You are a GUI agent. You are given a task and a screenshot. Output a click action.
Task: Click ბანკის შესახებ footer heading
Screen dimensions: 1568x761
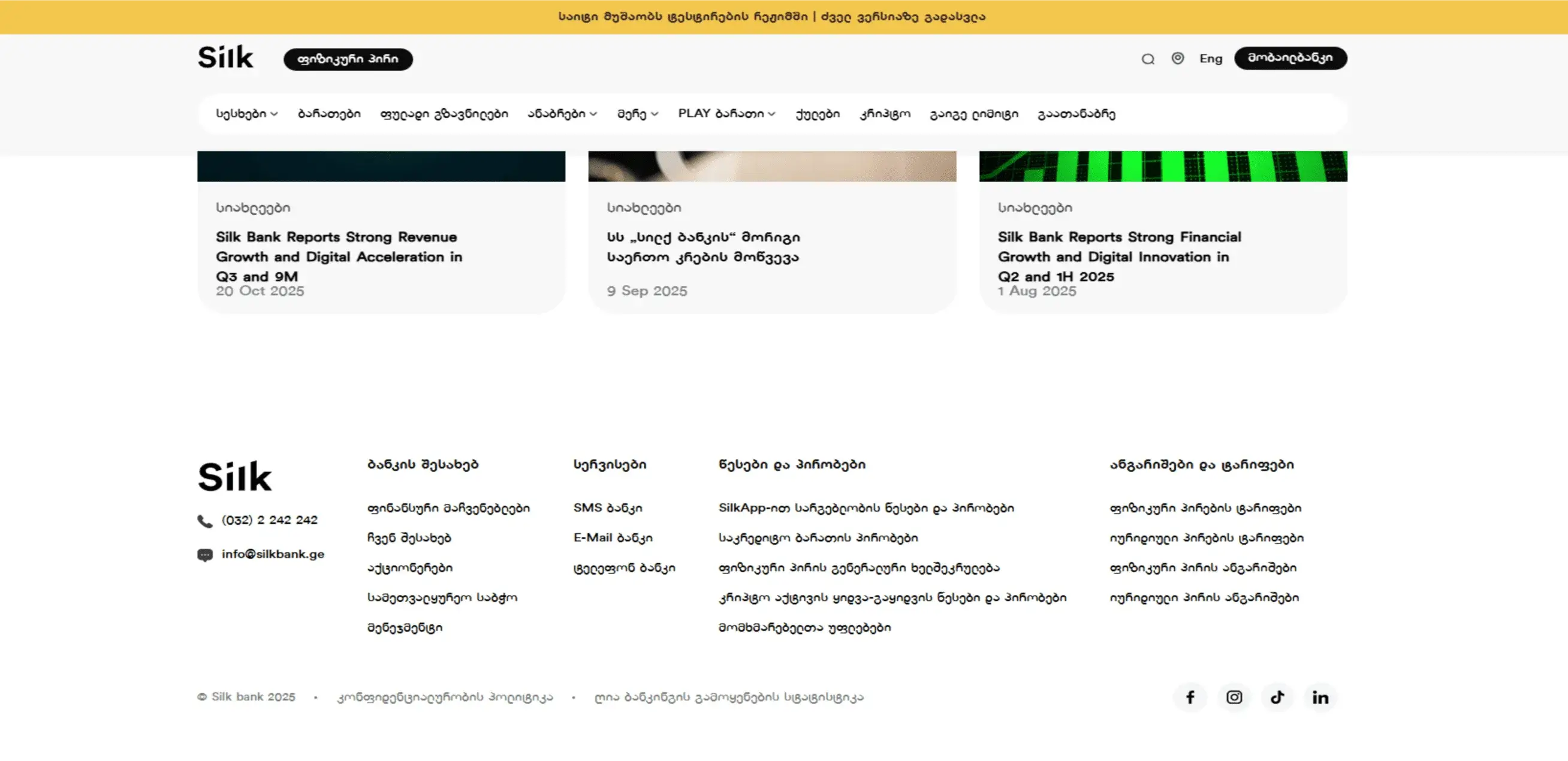pos(423,465)
